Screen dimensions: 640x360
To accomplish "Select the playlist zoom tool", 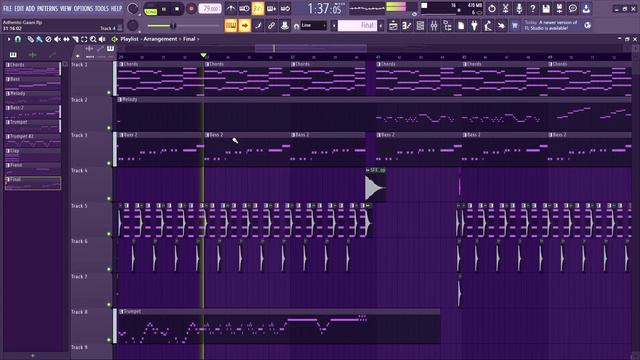I will coord(93,39).
